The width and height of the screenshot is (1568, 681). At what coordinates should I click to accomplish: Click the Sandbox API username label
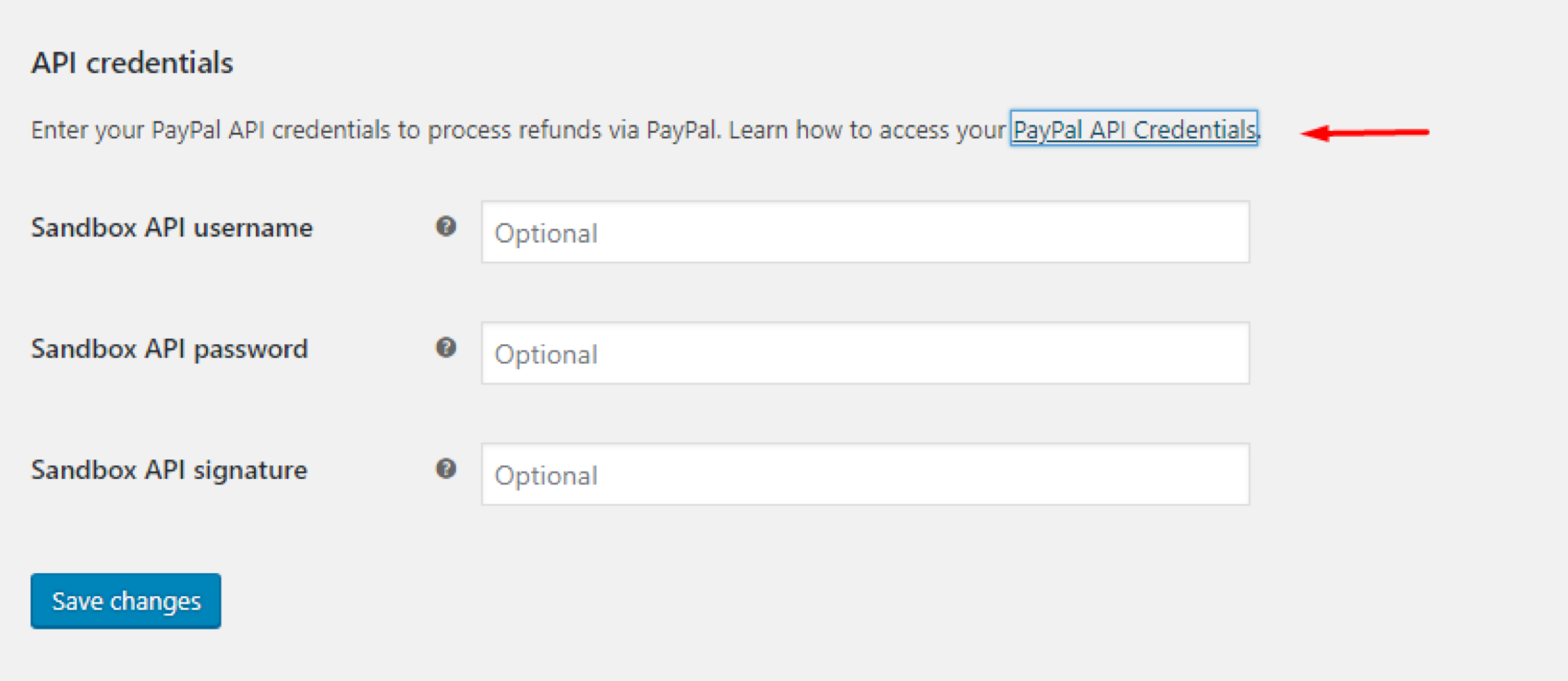[172, 228]
